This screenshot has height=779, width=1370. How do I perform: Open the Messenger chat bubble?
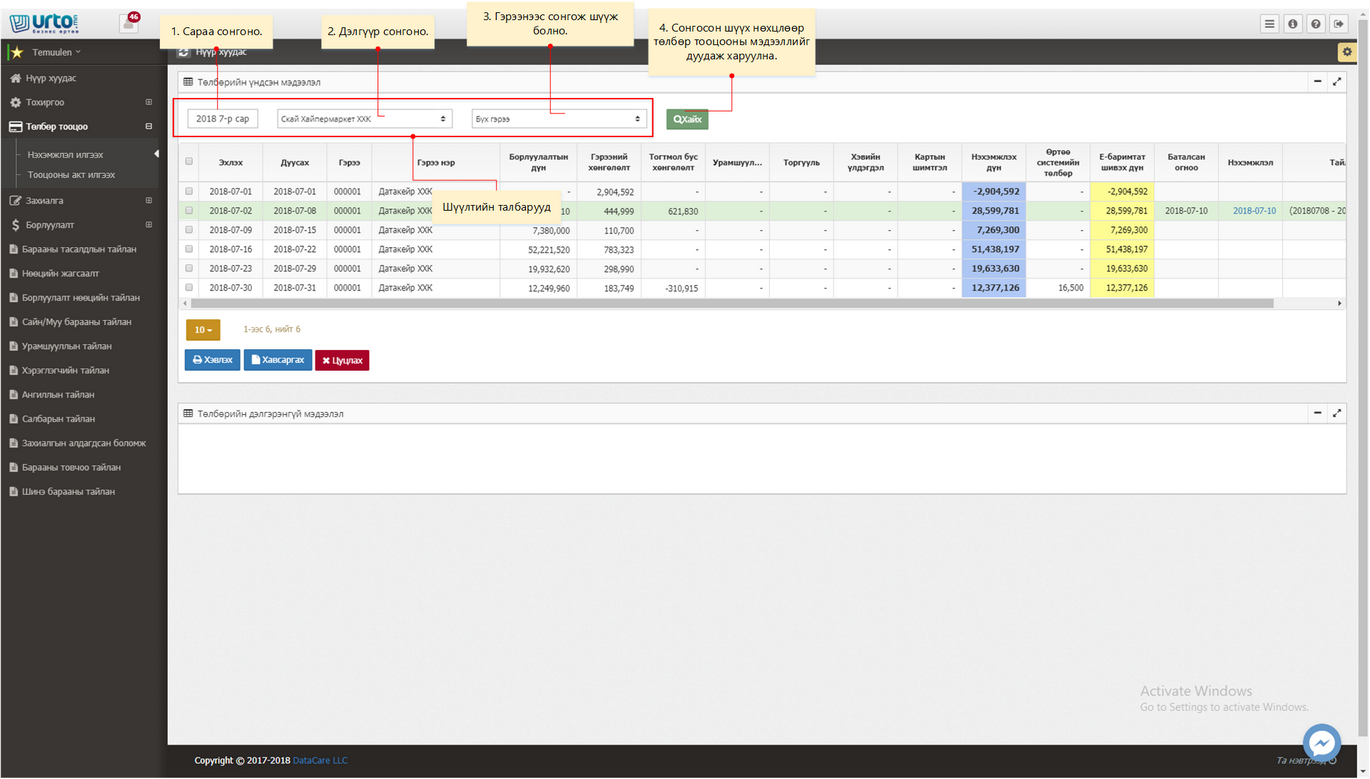point(1322,743)
